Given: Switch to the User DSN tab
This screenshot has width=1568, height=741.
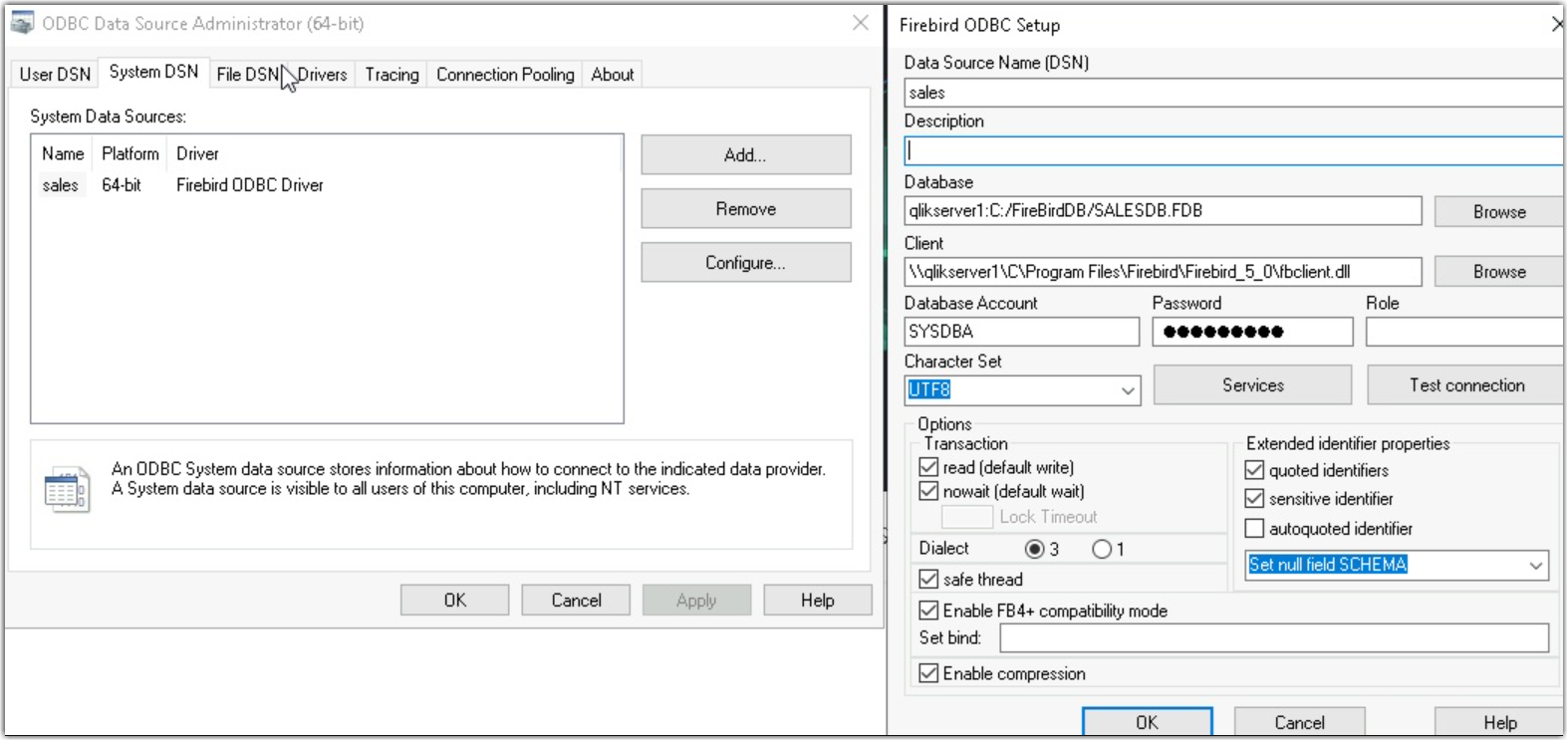Looking at the screenshot, I should click(55, 75).
